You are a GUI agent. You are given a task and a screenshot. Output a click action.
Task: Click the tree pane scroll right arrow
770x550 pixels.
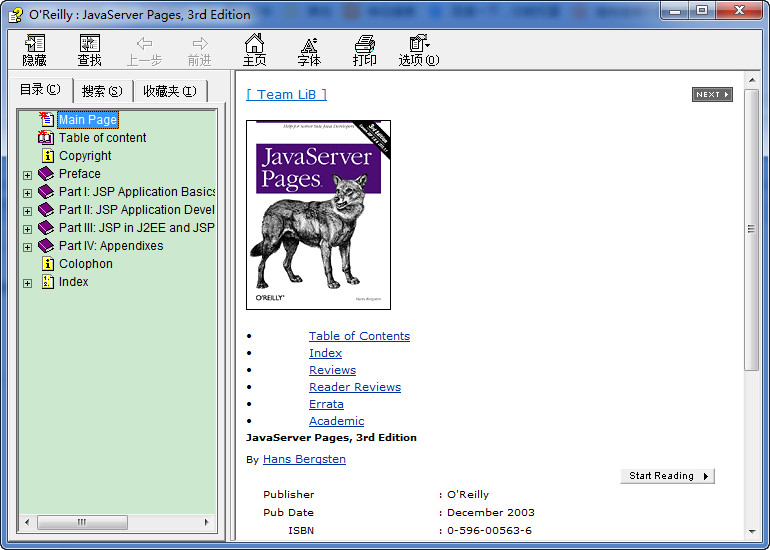point(206,522)
